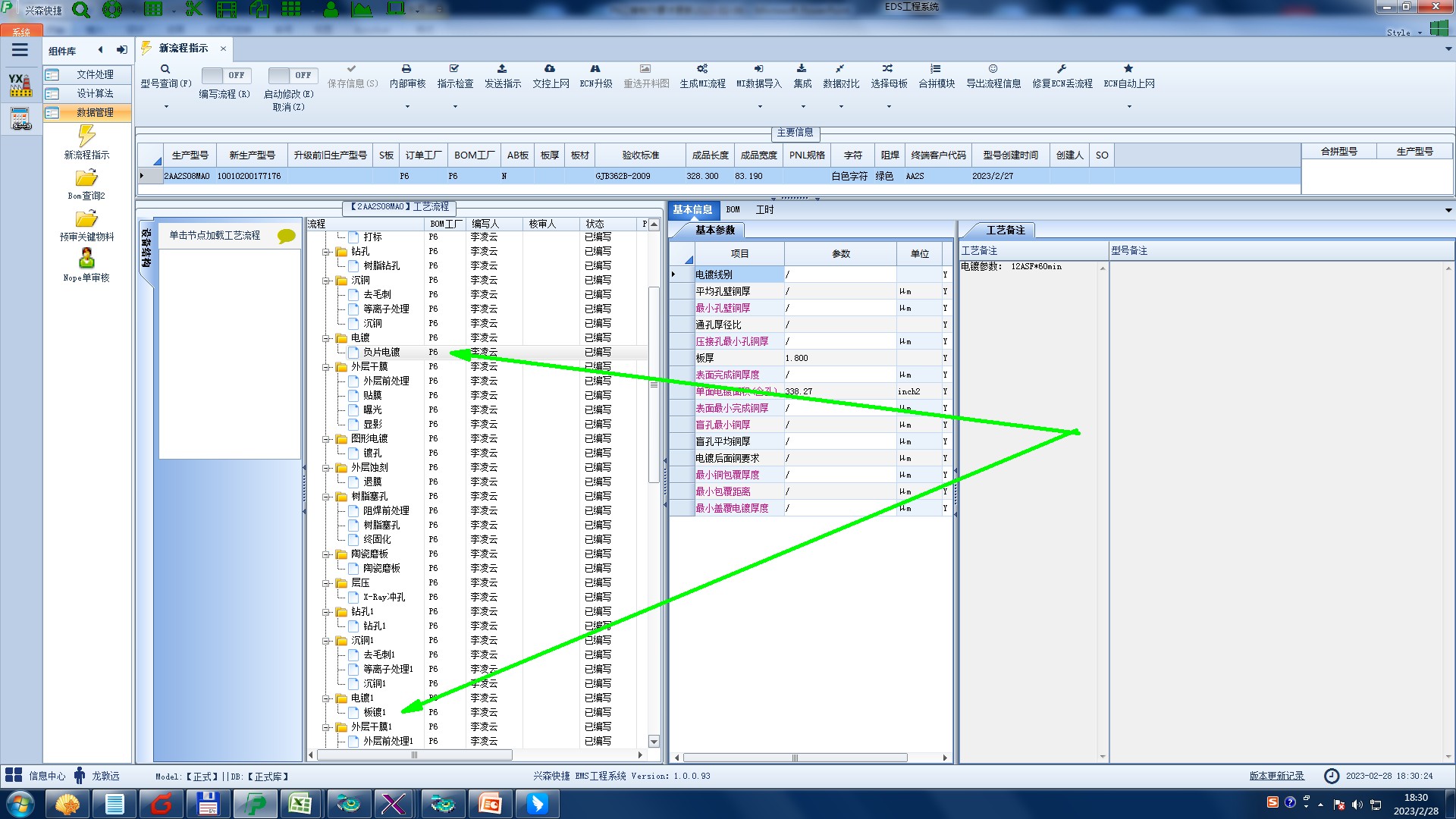Switch to the 工时 tab
The height and width of the screenshot is (819, 1456).
[x=764, y=210]
